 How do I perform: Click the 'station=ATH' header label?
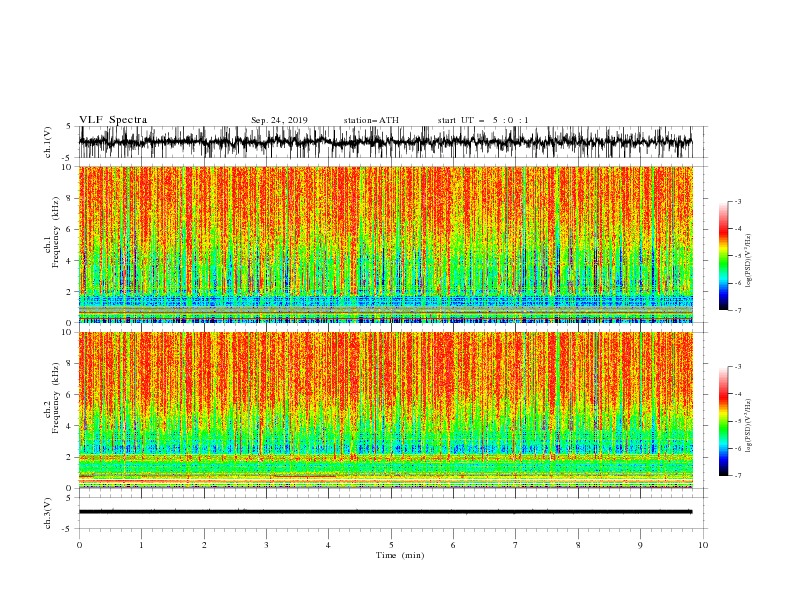pos(371,120)
